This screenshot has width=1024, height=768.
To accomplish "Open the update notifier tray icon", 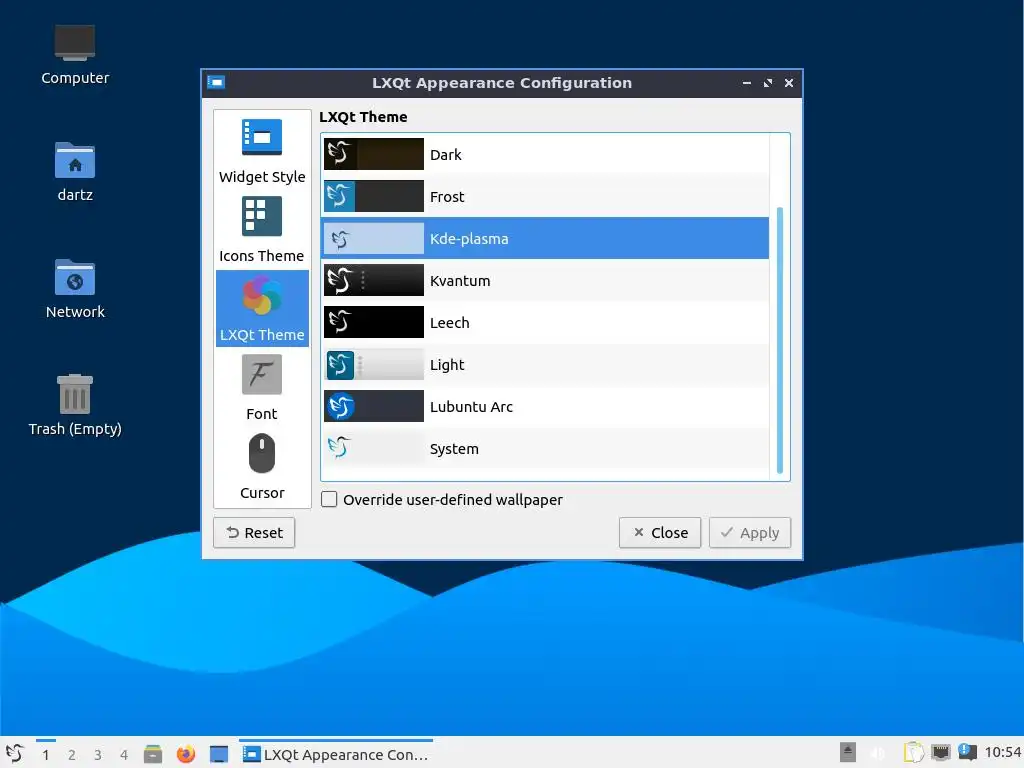I will point(967,752).
